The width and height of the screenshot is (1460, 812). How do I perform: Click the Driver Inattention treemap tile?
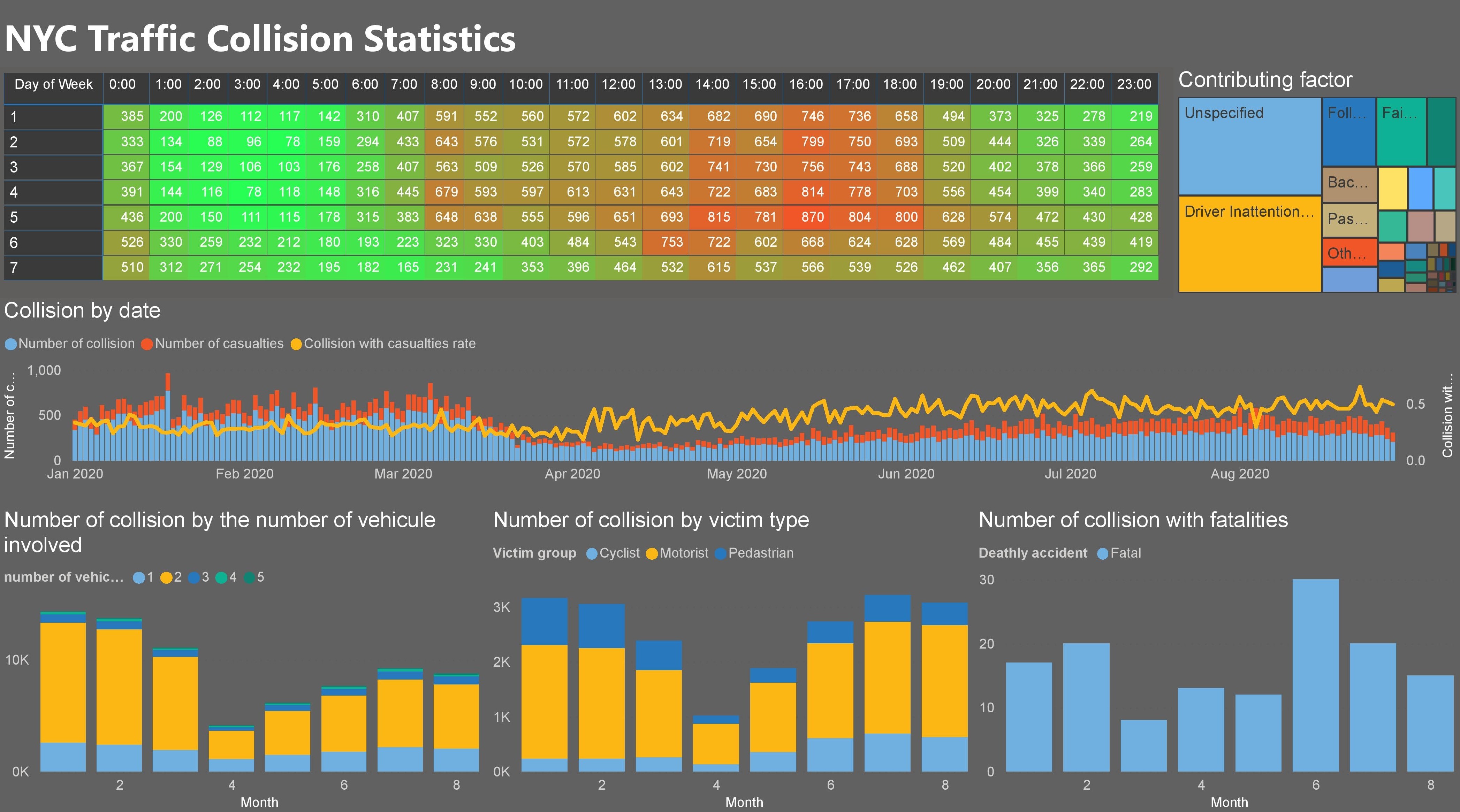tap(1250, 244)
